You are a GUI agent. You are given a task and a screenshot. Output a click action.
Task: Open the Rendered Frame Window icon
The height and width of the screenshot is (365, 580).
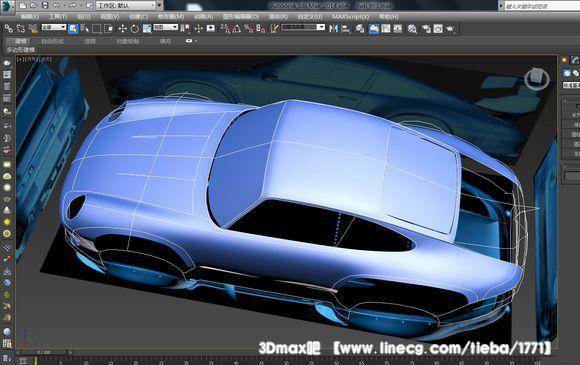coord(438,28)
